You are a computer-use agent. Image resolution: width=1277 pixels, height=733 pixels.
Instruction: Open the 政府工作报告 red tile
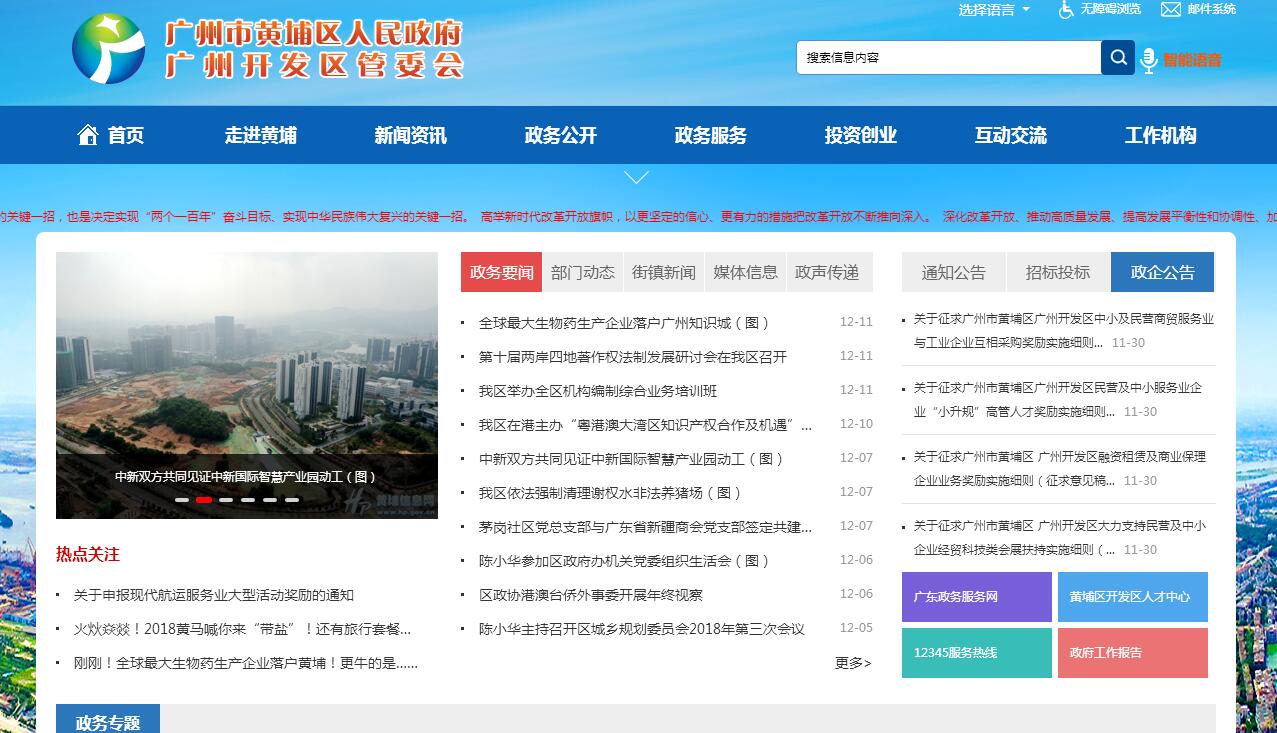click(1132, 653)
